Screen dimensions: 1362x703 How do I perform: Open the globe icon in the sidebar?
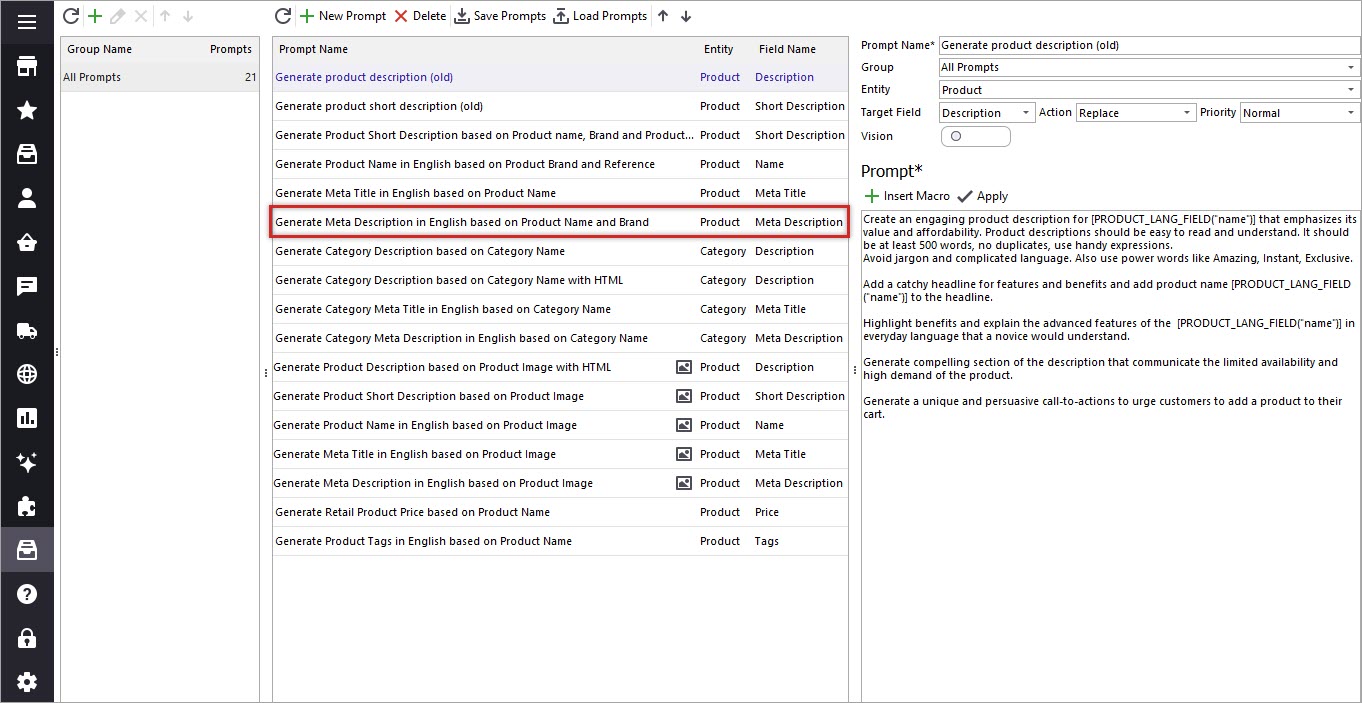(27, 374)
